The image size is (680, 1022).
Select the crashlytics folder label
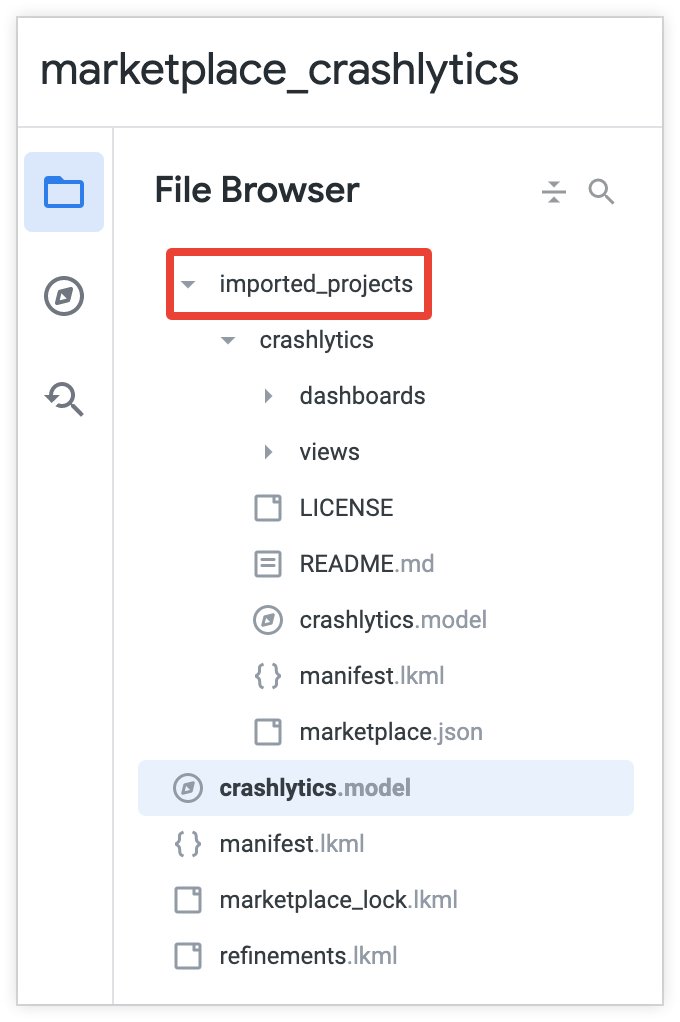[x=316, y=340]
